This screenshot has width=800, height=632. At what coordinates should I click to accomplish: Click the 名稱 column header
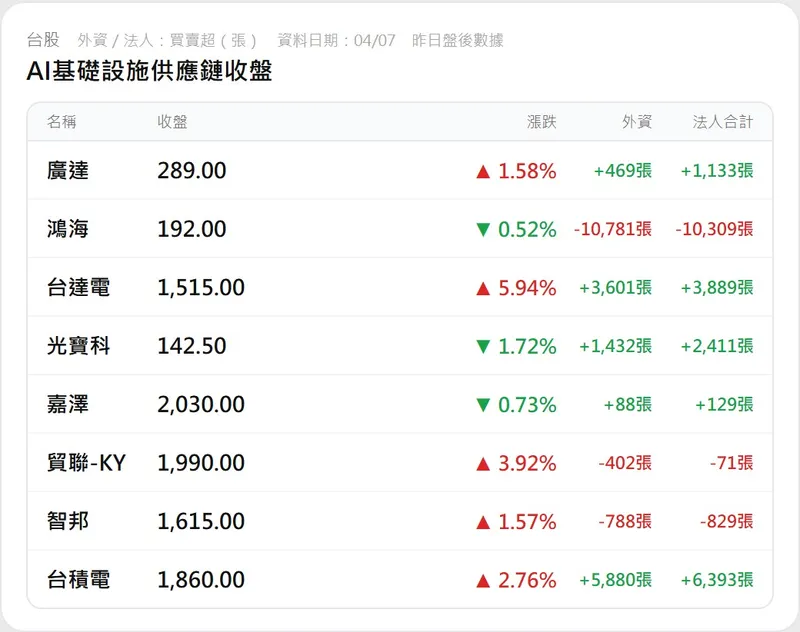pyautogui.click(x=61, y=122)
